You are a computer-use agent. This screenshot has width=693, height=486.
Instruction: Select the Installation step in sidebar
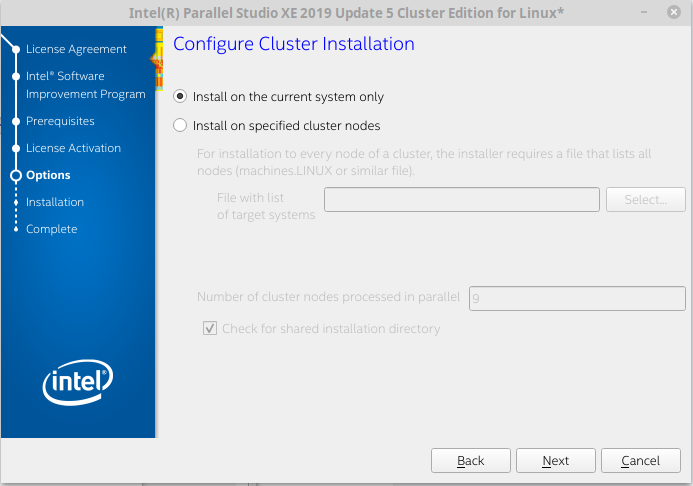point(55,202)
